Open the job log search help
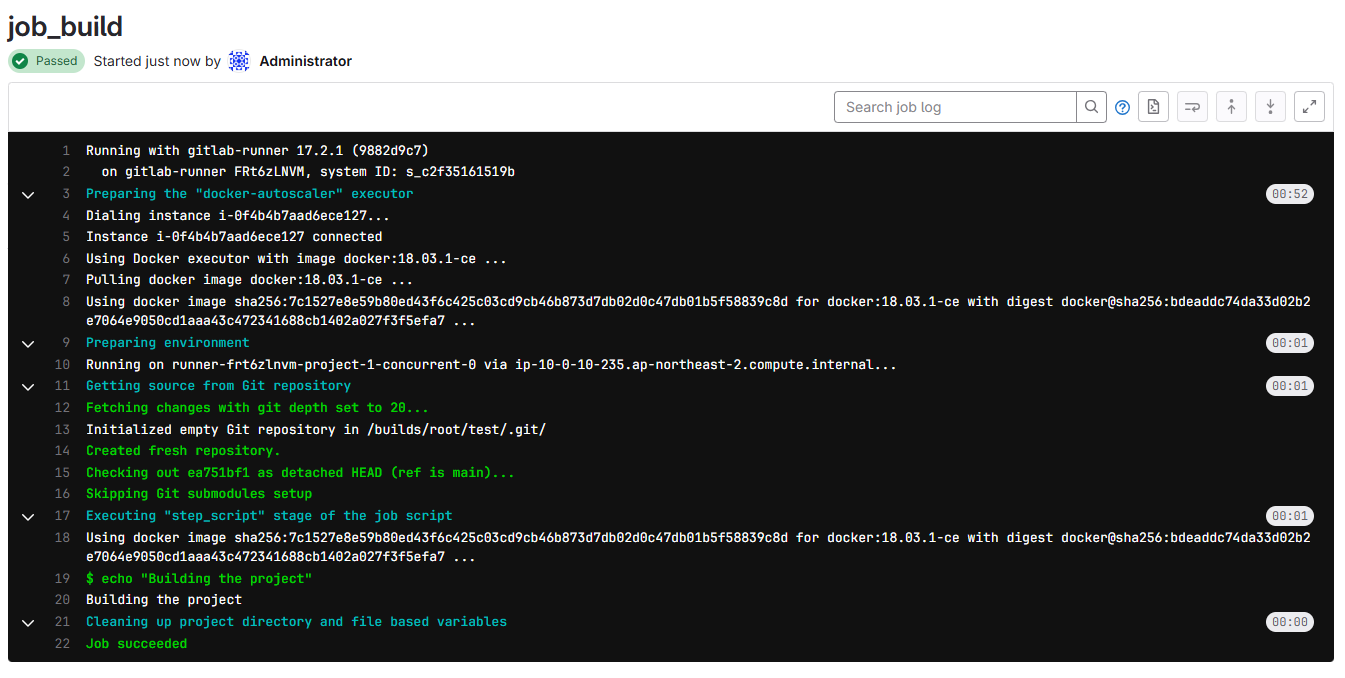The image size is (1345, 678). tap(1122, 108)
